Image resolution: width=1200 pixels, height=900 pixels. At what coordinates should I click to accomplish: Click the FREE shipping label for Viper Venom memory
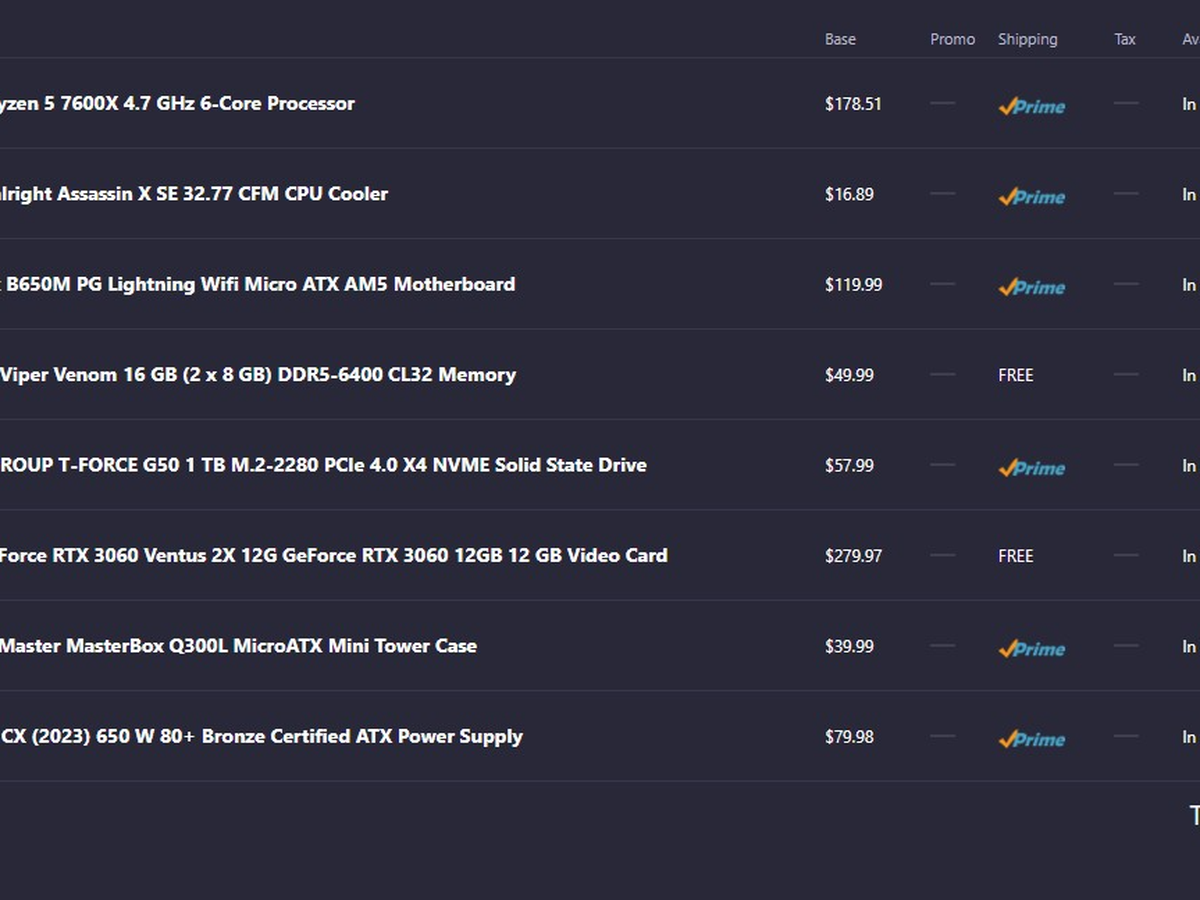(x=1015, y=375)
